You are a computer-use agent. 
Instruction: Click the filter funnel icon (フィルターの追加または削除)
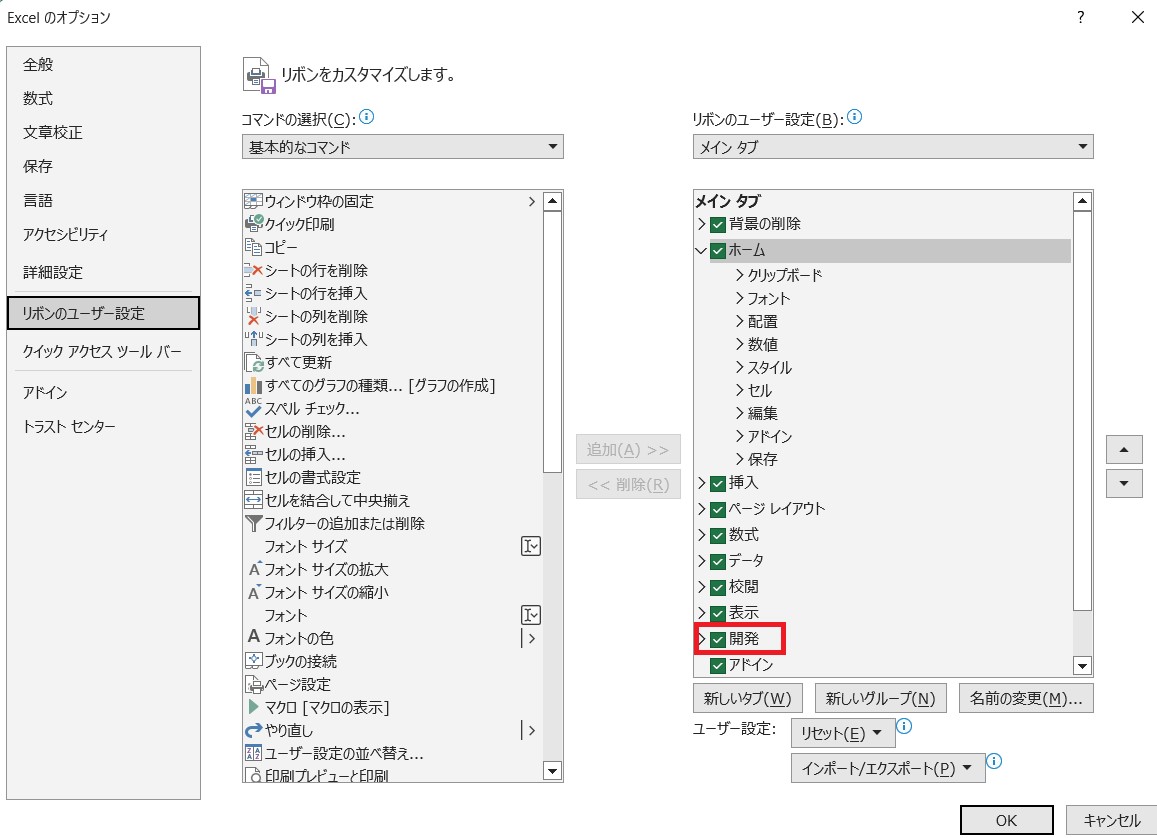253,523
